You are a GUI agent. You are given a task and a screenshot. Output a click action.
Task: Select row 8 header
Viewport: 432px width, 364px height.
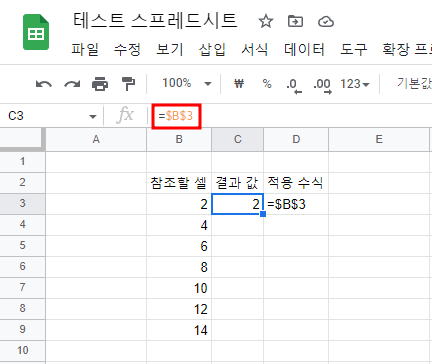pos(22,309)
